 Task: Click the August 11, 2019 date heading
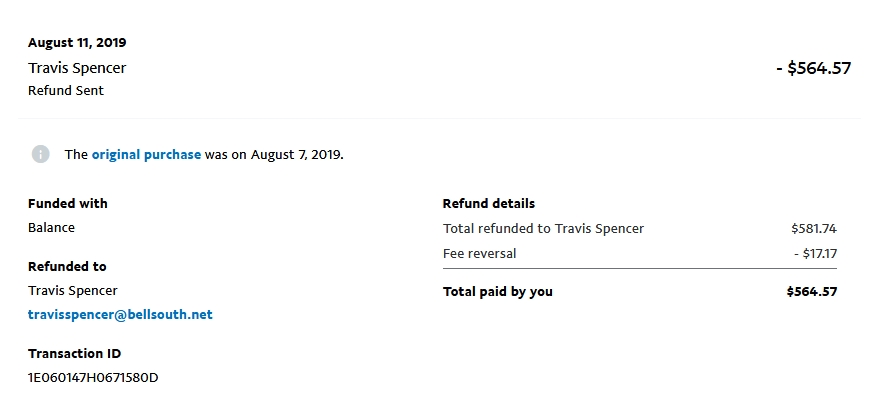tap(77, 43)
